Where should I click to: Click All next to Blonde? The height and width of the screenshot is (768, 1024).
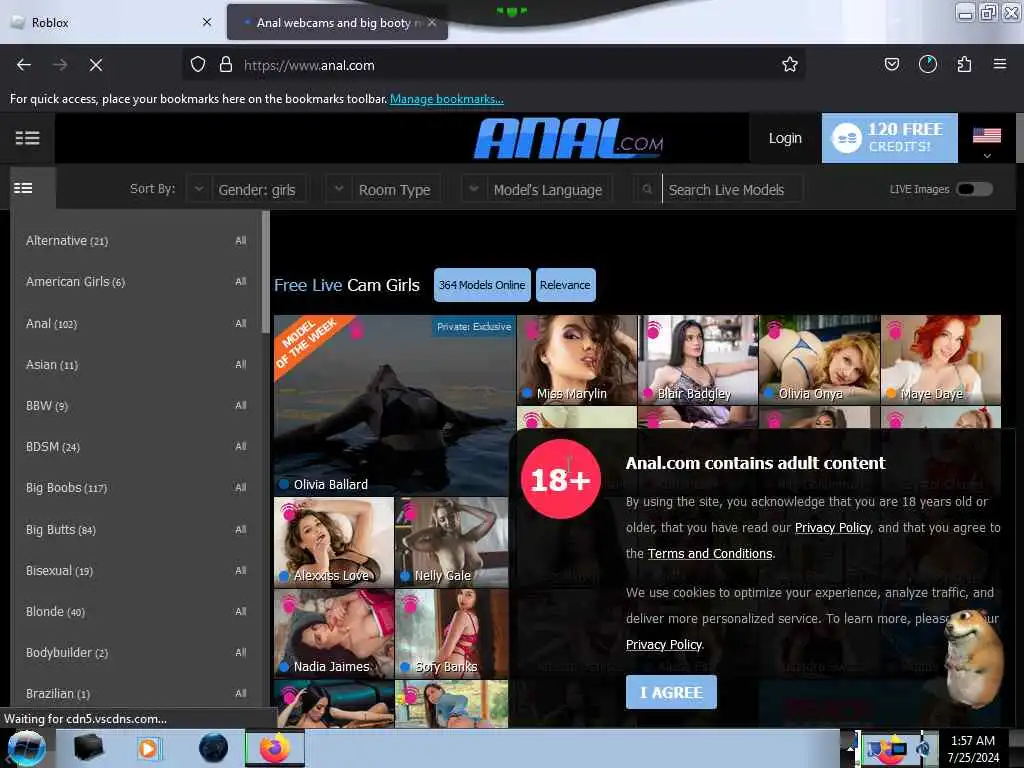tap(241, 611)
